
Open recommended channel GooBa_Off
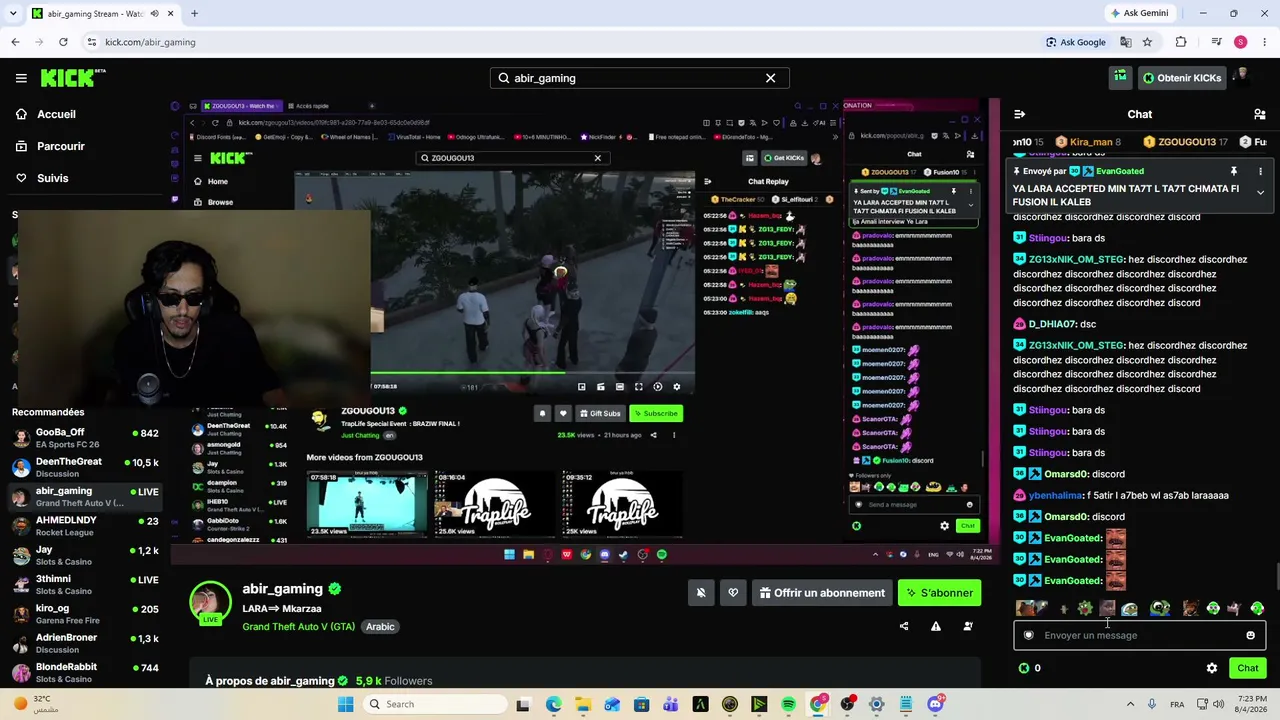pyautogui.click(x=85, y=438)
